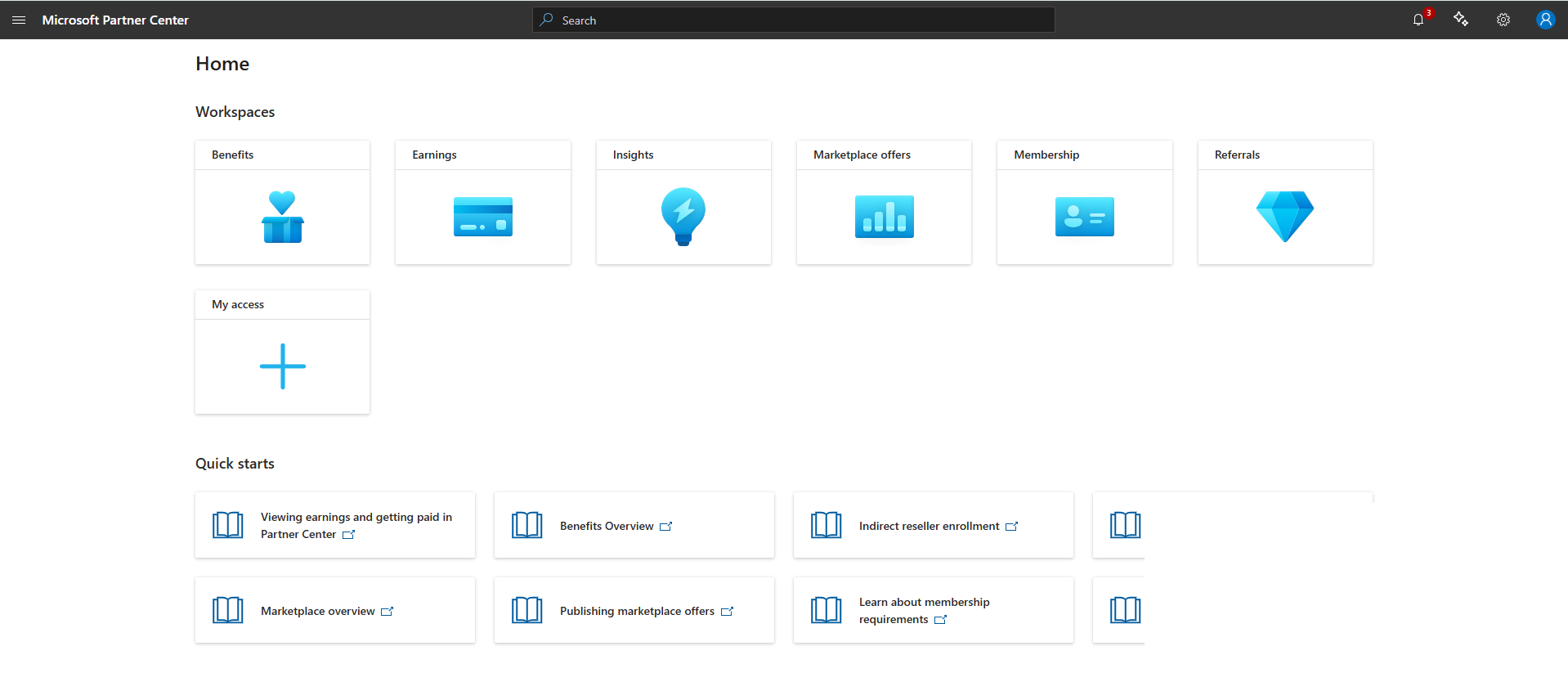Open the Insights workspace title
The height and width of the screenshot is (682, 1568).
(x=634, y=155)
